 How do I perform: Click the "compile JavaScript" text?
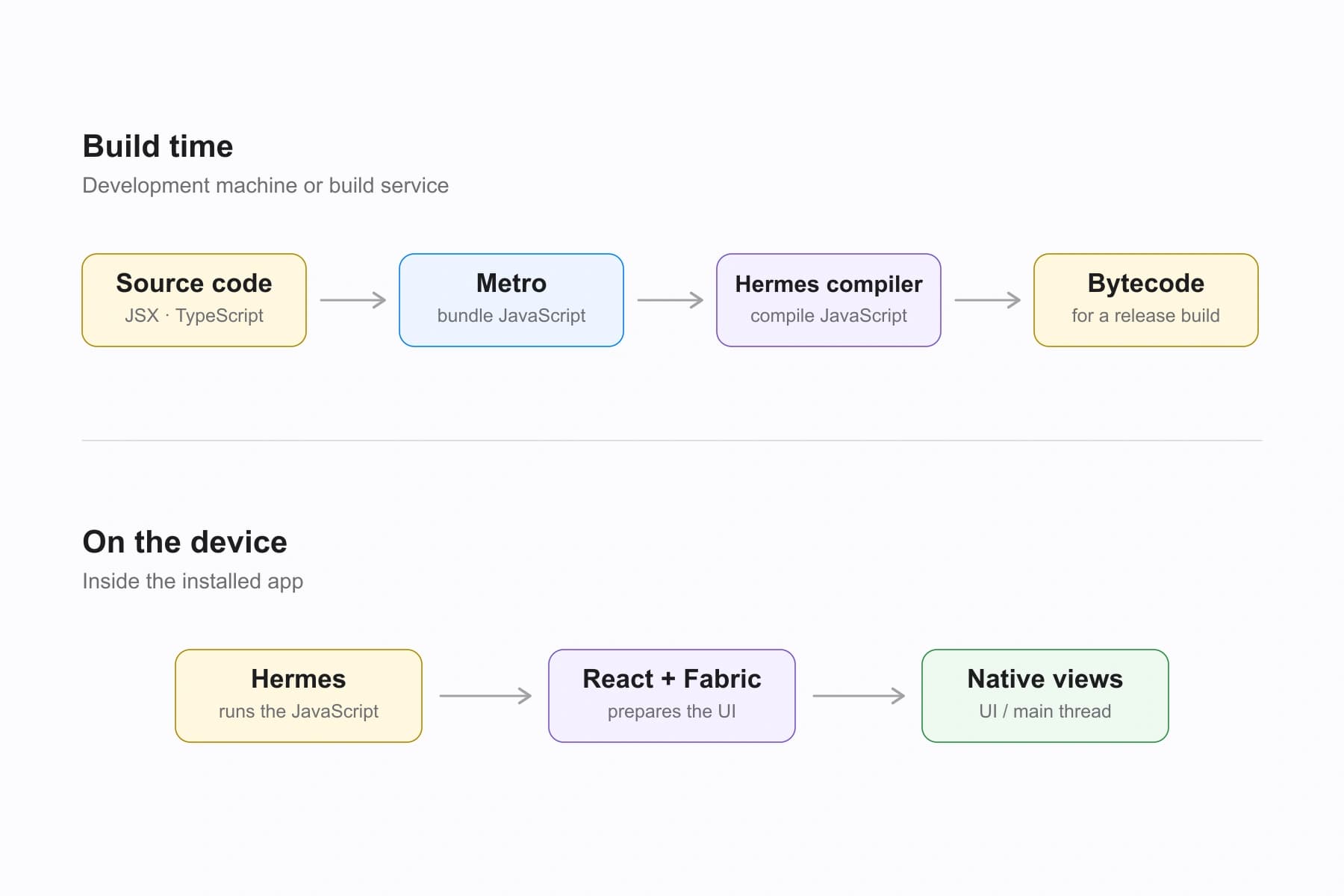click(x=829, y=316)
